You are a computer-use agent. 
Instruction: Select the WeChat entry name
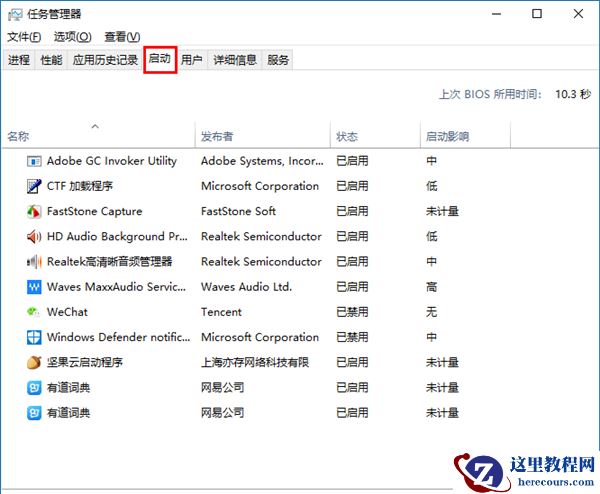pos(67,312)
